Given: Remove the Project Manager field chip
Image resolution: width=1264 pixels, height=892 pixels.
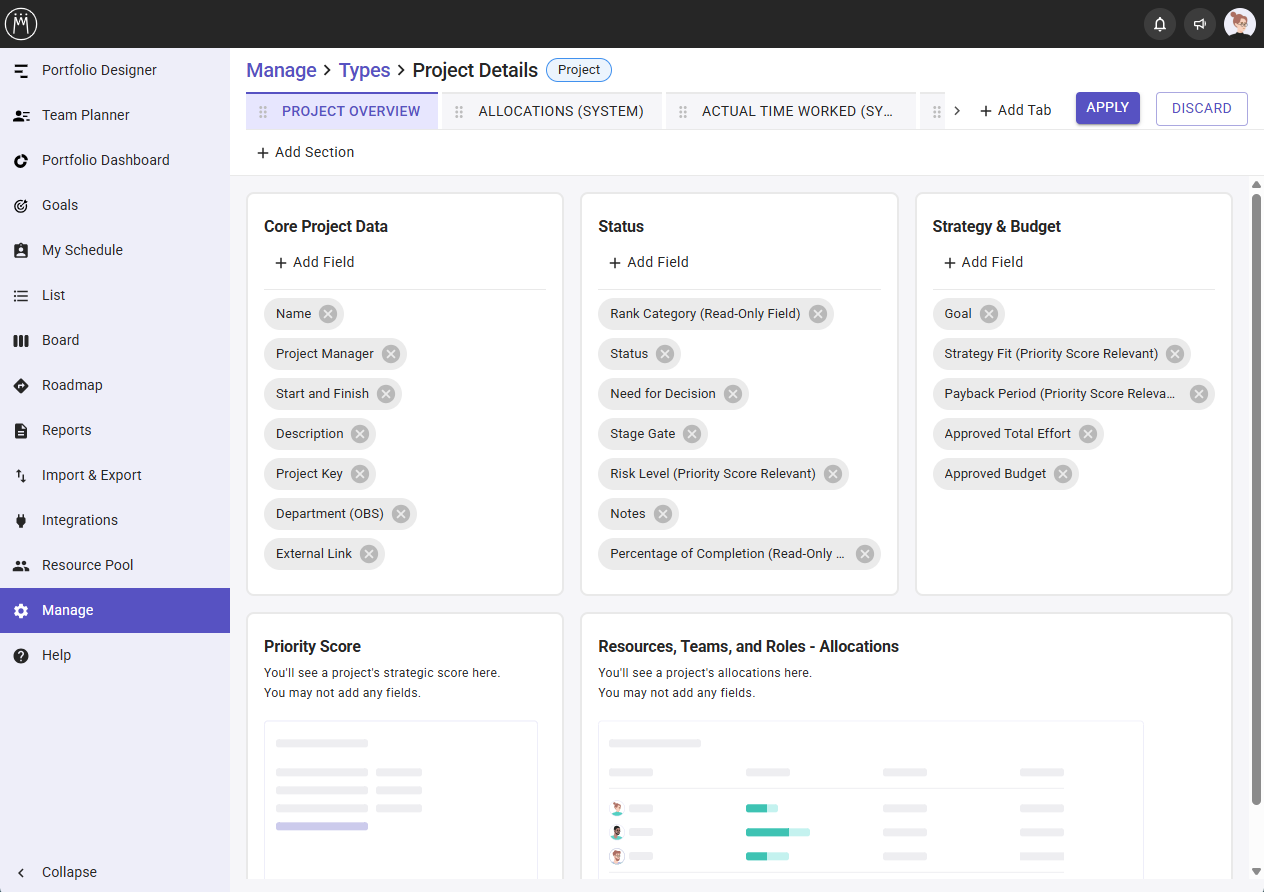Looking at the screenshot, I should point(391,354).
